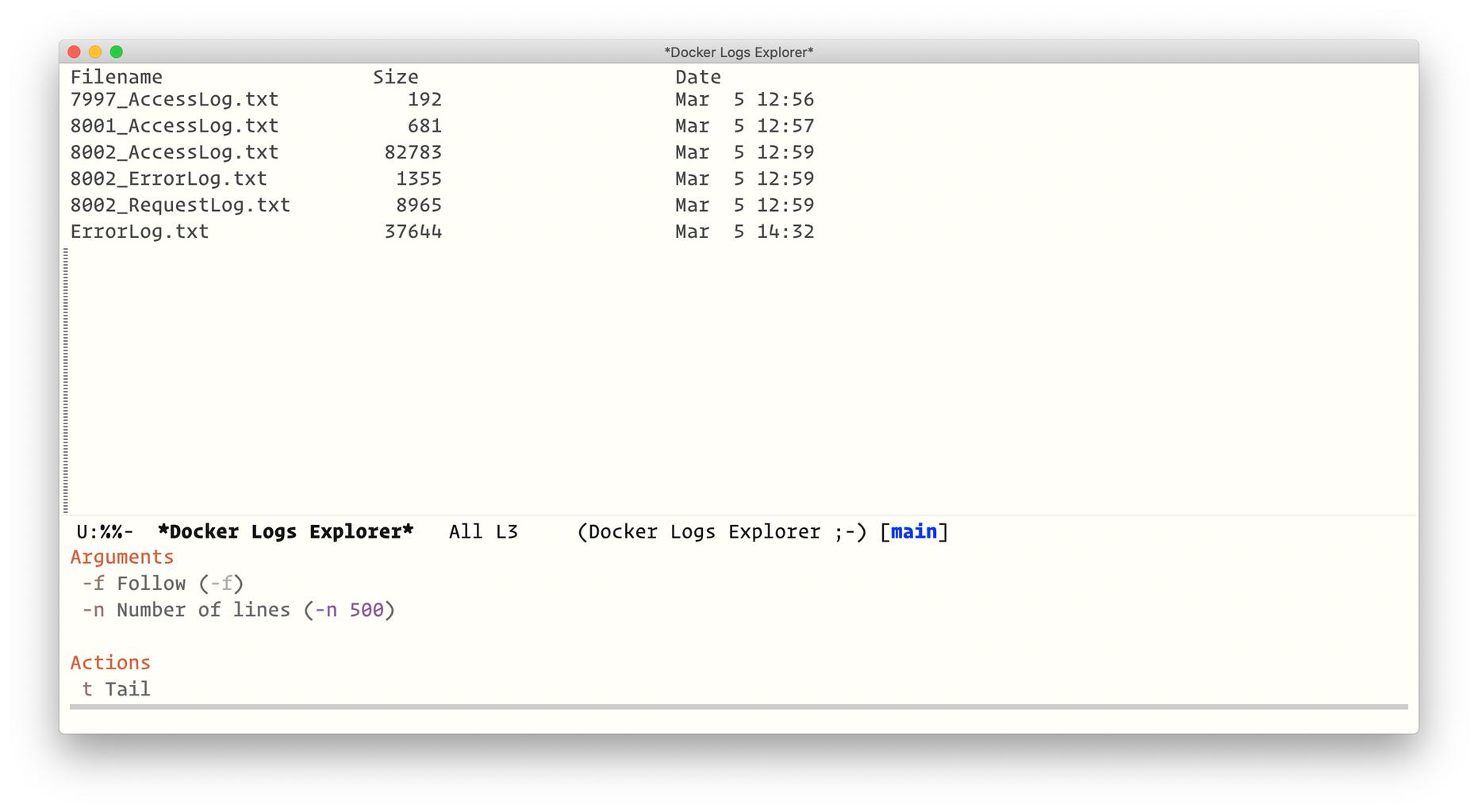
Task: Select file 8002_ErrorLog.txt
Action: [x=168, y=179]
